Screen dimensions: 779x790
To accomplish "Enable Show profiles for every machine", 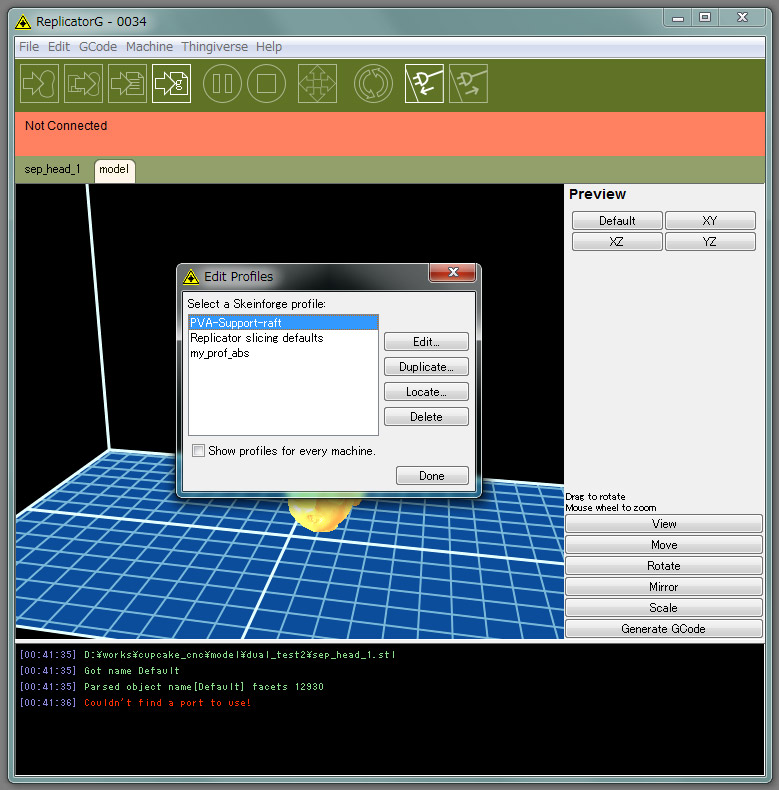I will (199, 450).
